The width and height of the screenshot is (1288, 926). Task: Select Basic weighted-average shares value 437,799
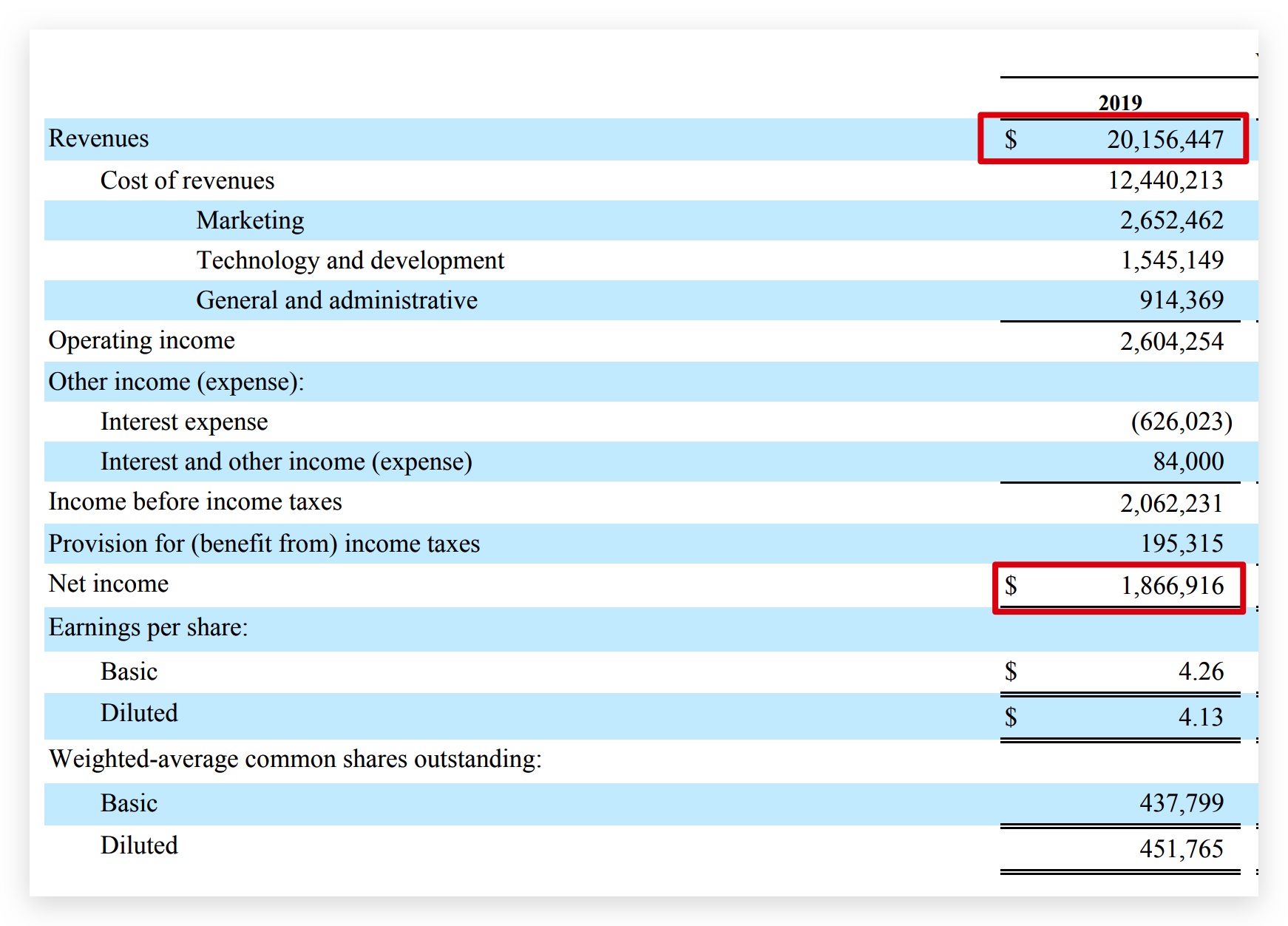pos(1181,803)
